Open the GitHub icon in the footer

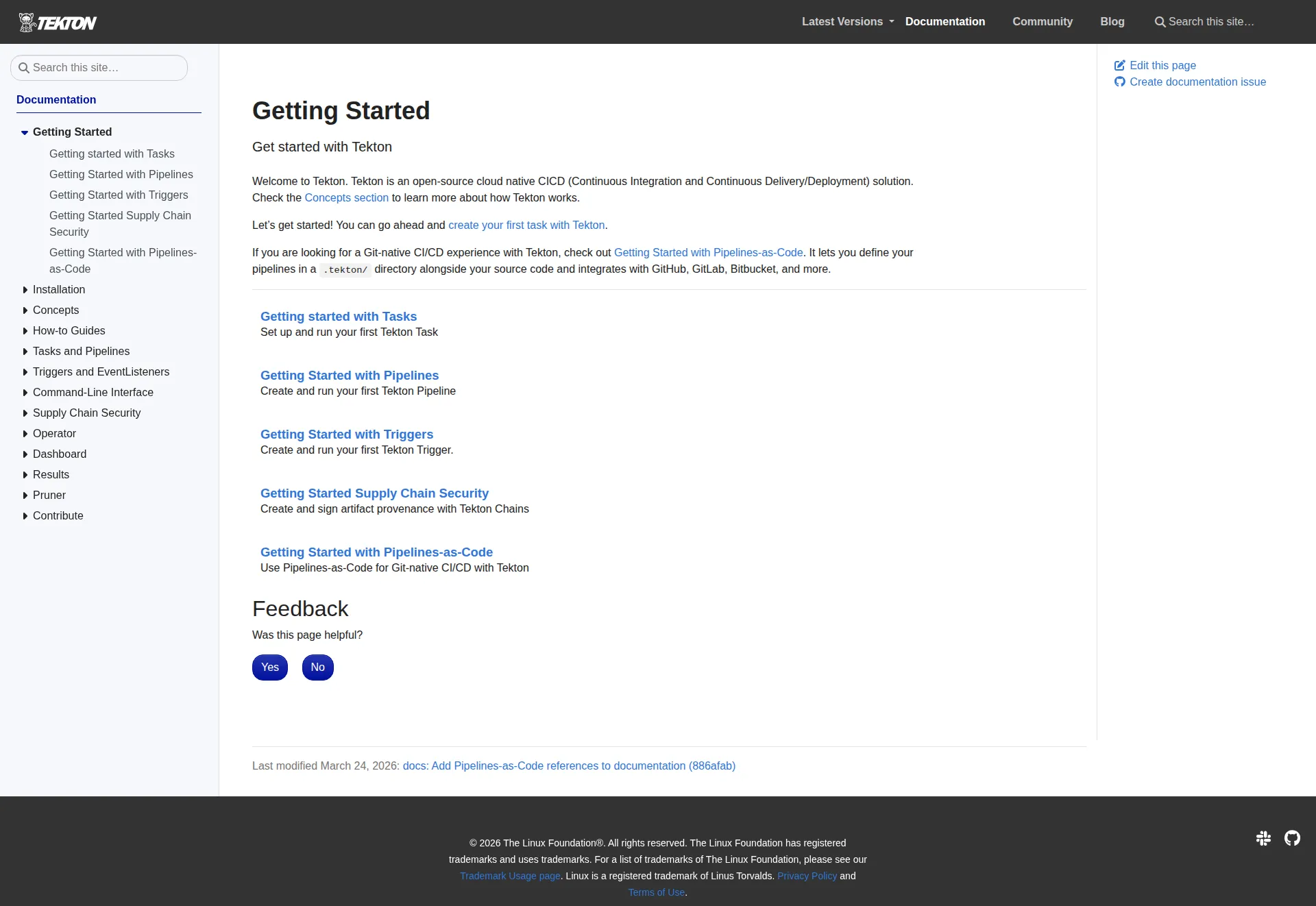(1292, 838)
